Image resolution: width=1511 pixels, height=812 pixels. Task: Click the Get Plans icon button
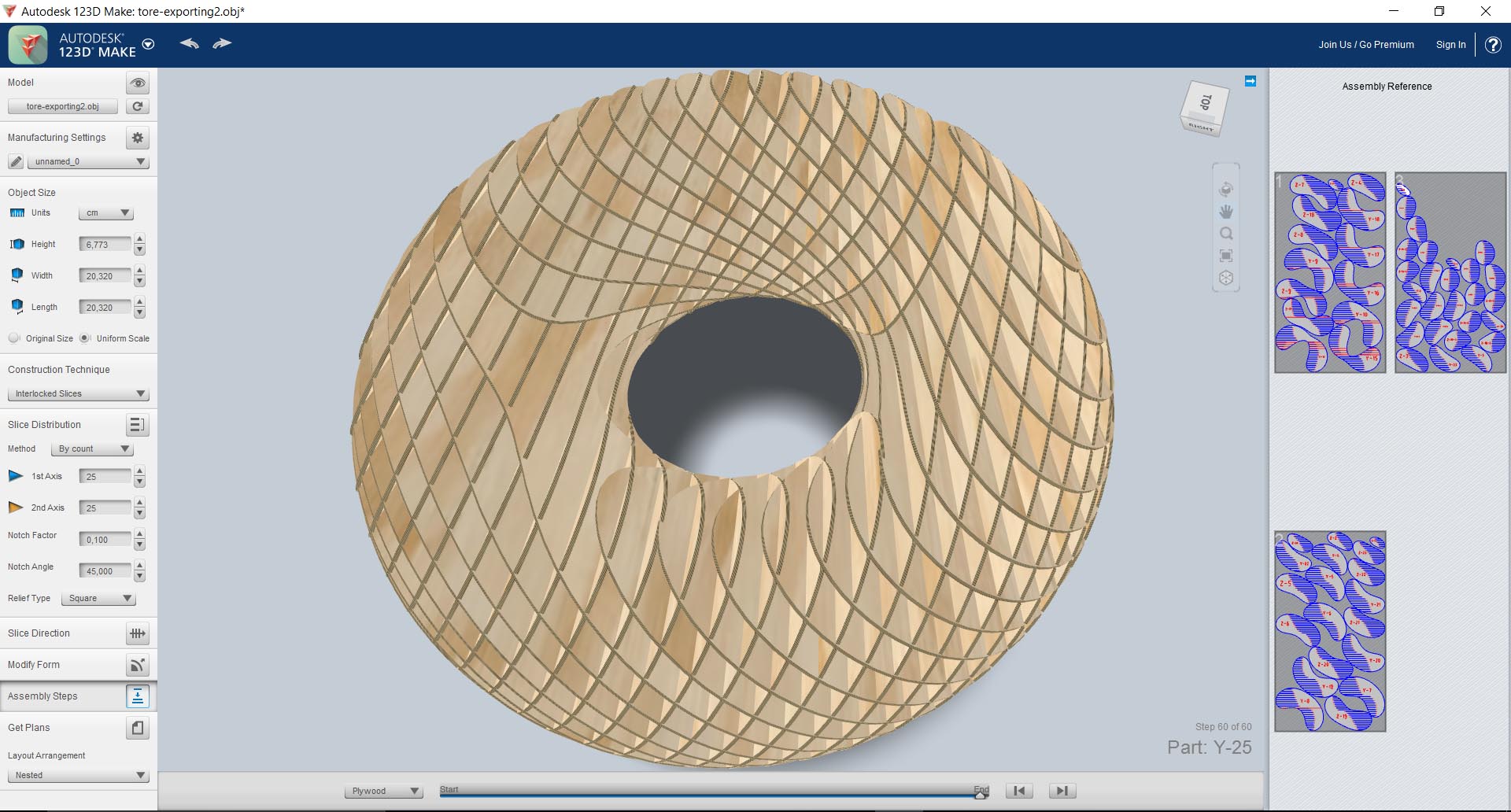[x=138, y=728]
